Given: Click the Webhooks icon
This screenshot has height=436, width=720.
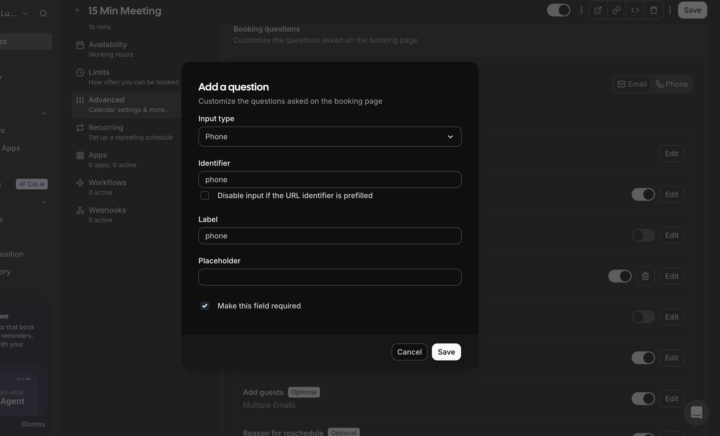Looking at the screenshot, I should (80, 210).
